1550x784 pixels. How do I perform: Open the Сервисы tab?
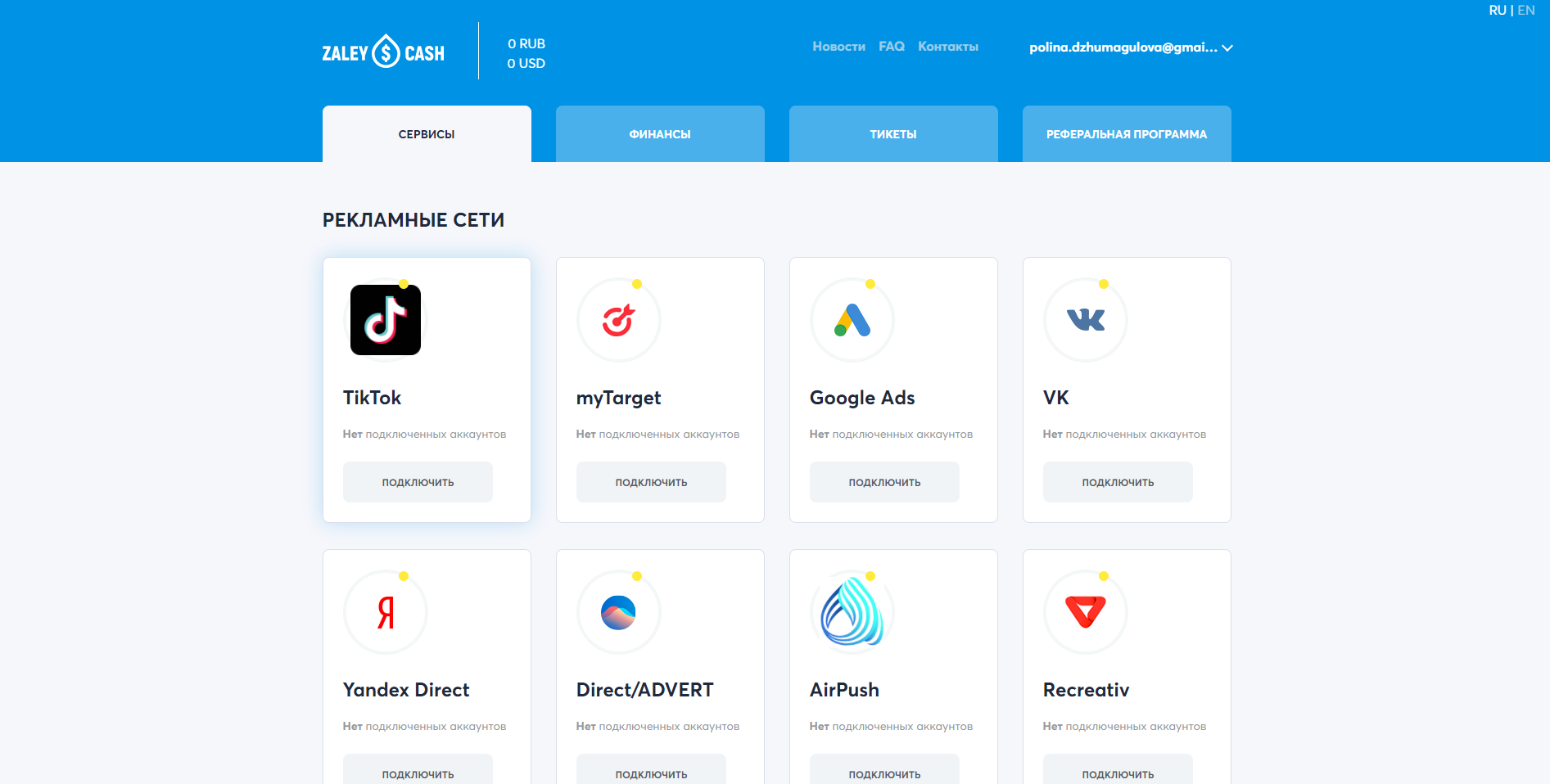coord(427,134)
